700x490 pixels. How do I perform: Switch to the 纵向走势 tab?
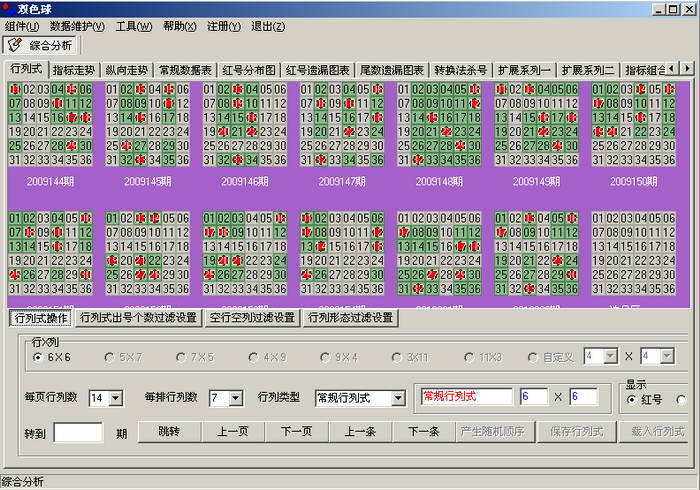click(127, 70)
